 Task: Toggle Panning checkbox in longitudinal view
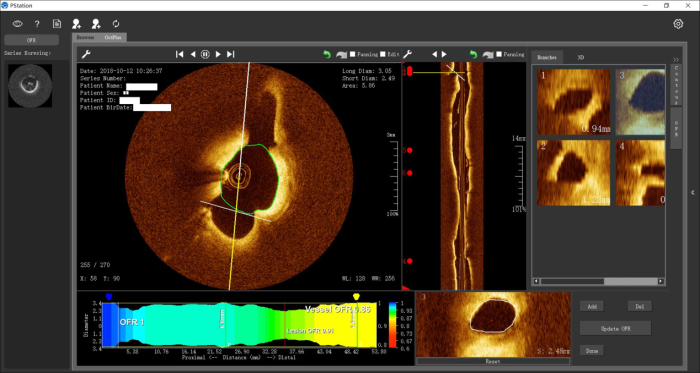[499, 54]
